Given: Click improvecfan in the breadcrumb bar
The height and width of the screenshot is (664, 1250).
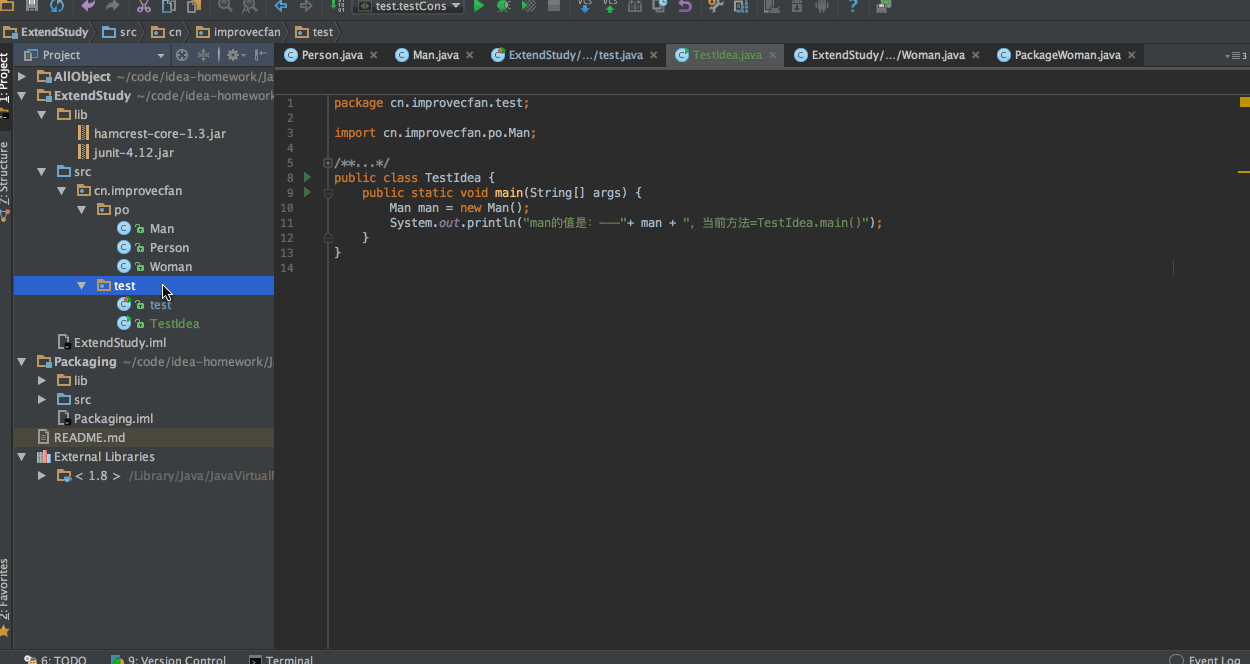Looking at the screenshot, I should click(246, 32).
